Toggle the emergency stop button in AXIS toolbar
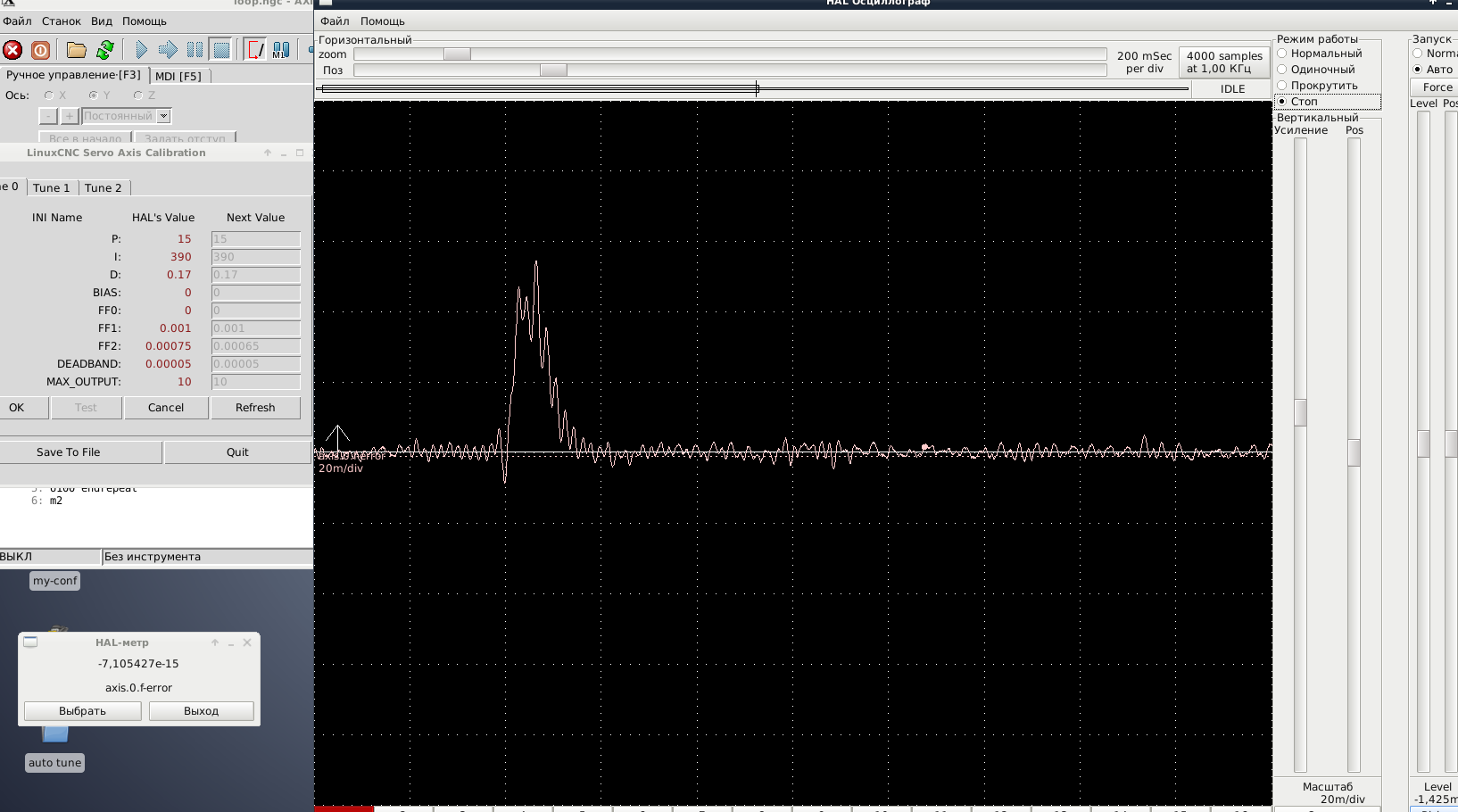This screenshot has height=812, width=1458. 12,50
